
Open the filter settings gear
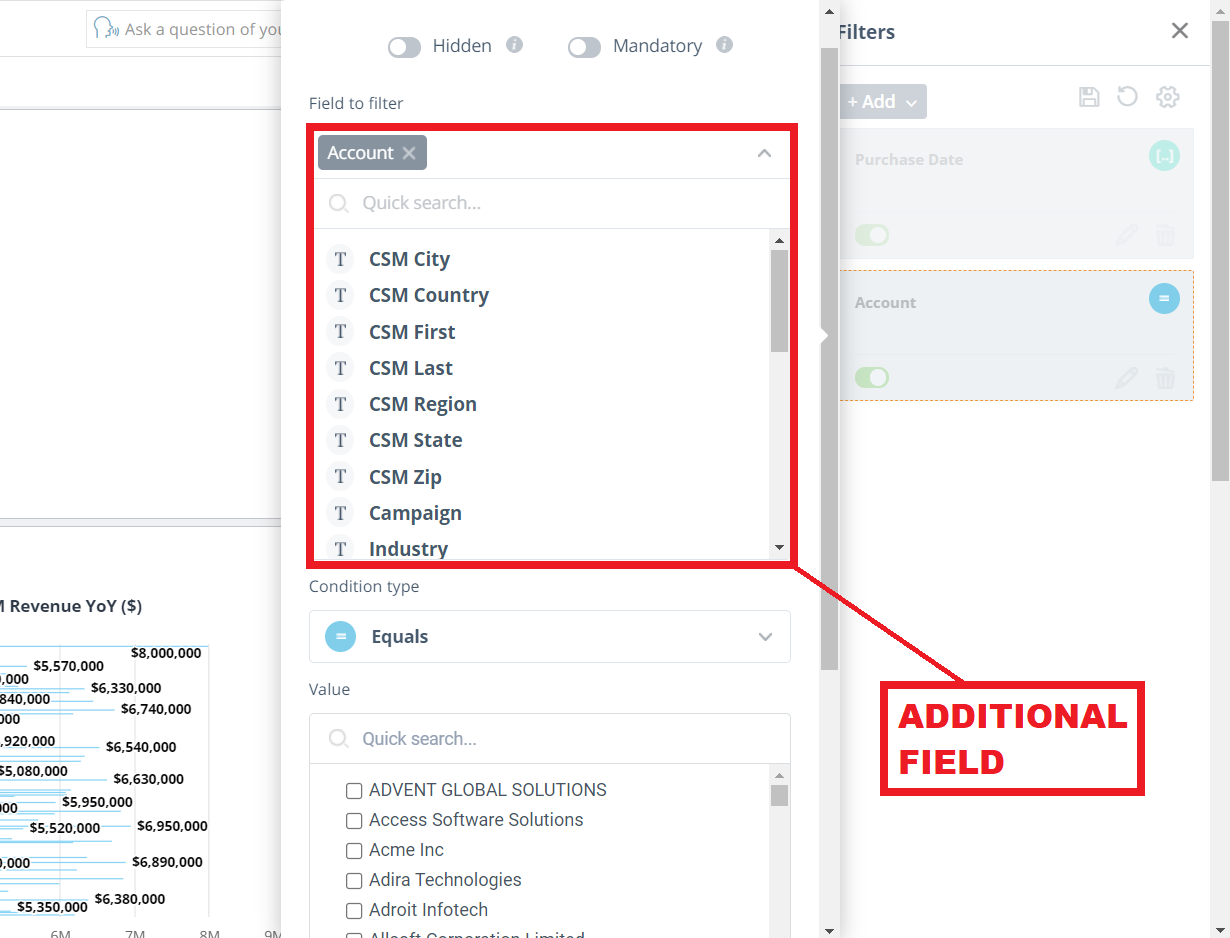(x=1167, y=97)
